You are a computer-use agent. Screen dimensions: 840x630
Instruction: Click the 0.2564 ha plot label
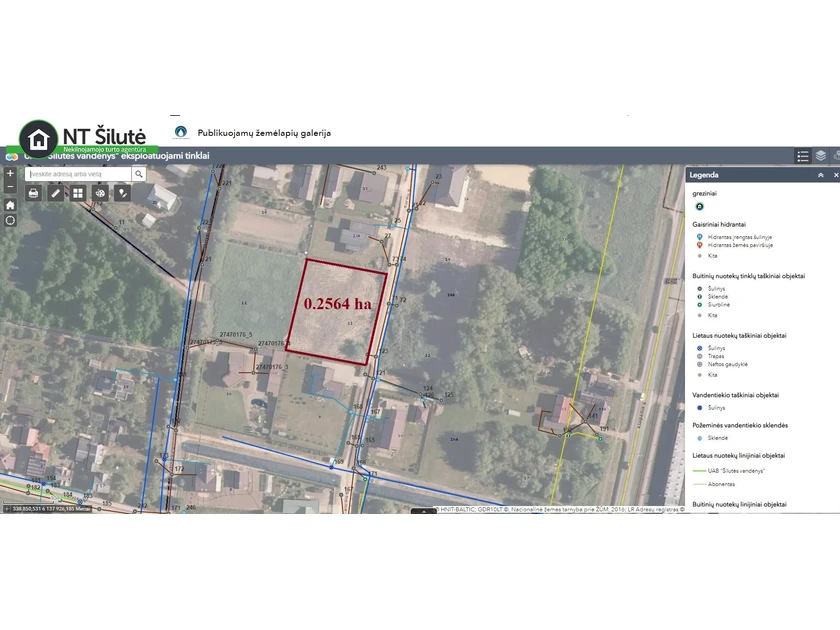[x=338, y=304]
